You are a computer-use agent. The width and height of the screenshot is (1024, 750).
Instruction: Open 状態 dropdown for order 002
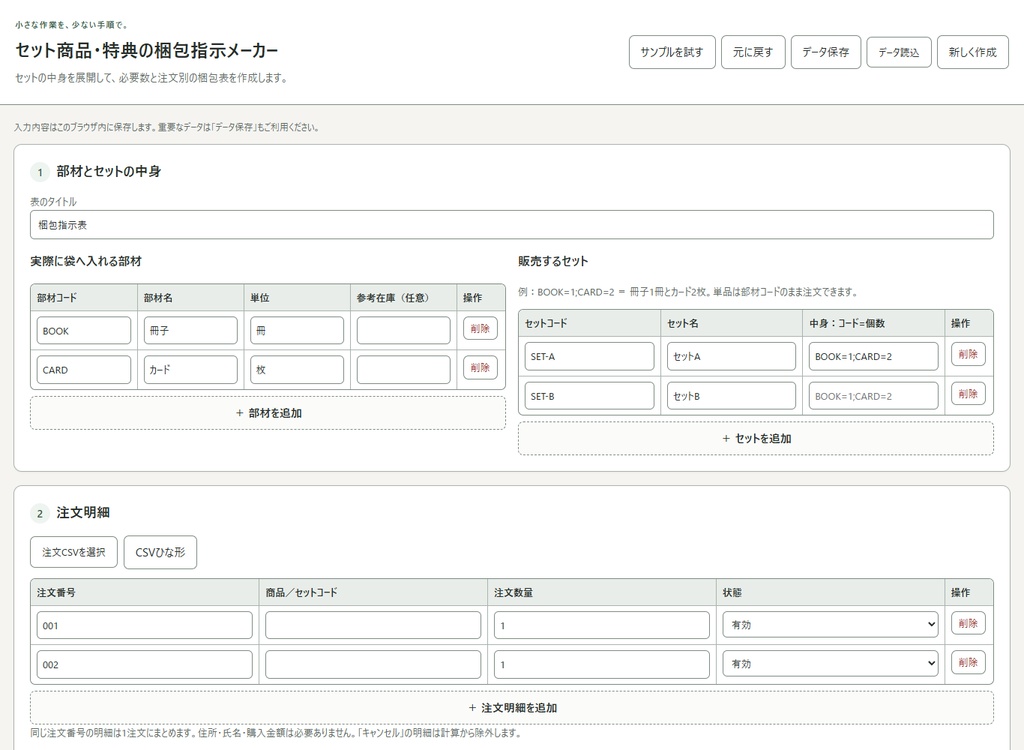(x=830, y=664)
